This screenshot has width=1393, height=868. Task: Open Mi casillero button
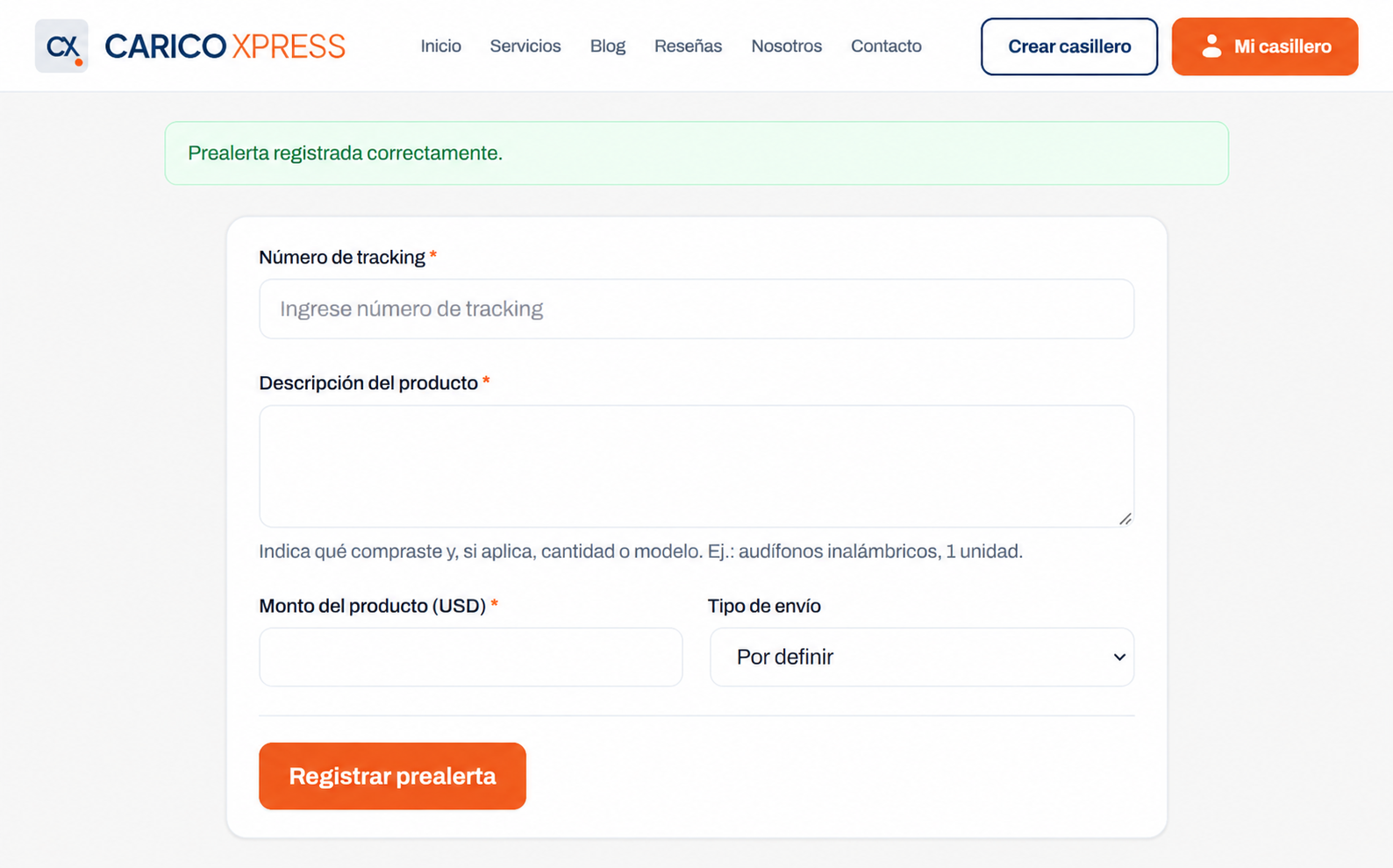coord(1265,46)
